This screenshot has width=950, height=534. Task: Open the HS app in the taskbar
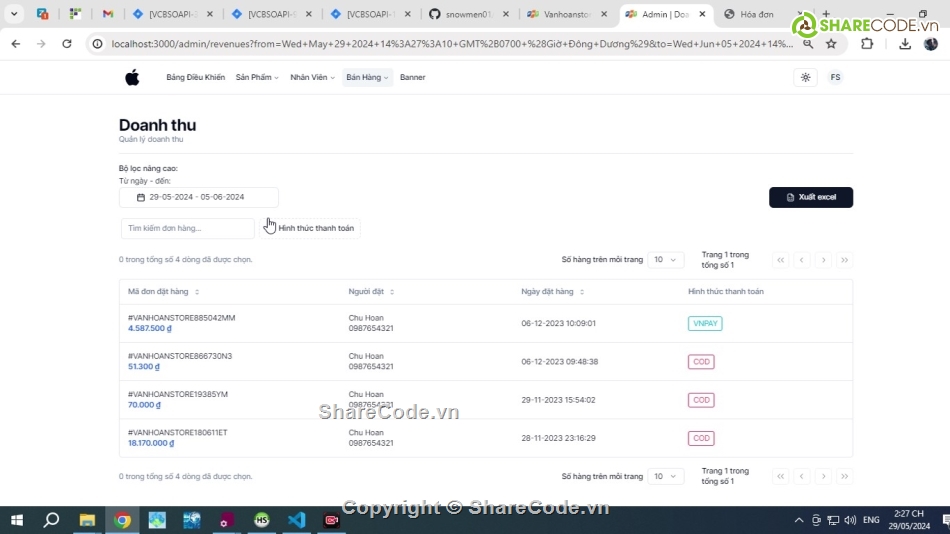[262, 520]
